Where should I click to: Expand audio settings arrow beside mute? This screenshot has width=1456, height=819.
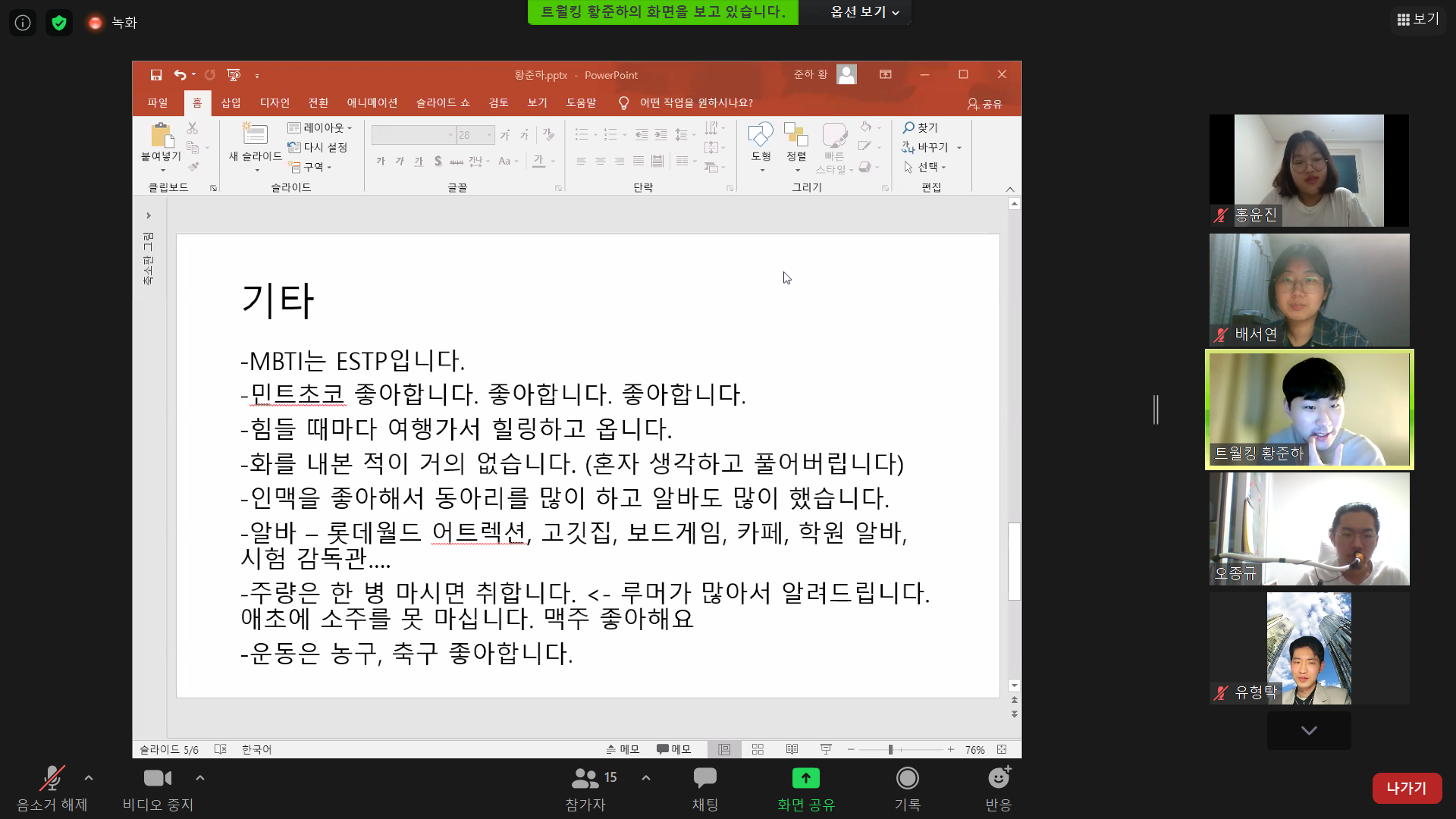pyautogui.click(x=89, y=778)
